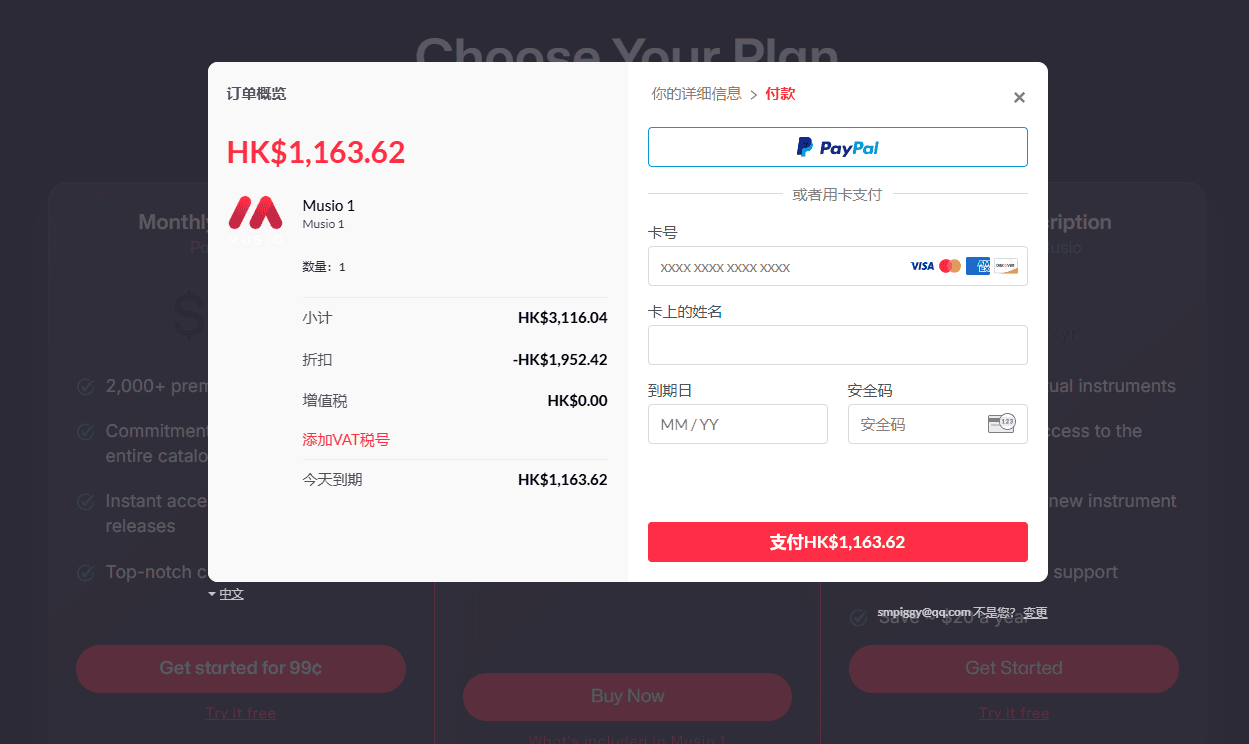This screenshot has height=744, width=1249.
Task: Click the Discover card icon
Action: 1006,266
